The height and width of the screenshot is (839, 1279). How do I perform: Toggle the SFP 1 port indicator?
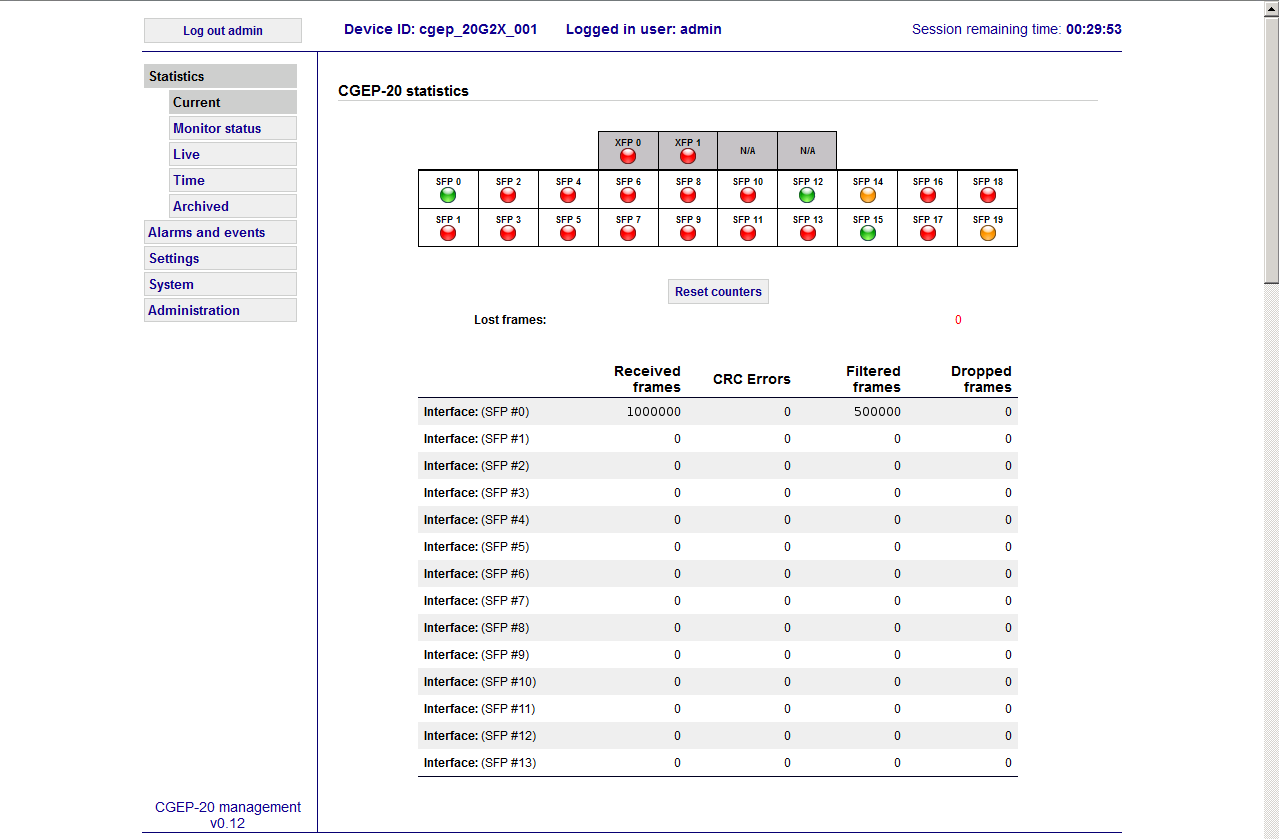[447, 232]
